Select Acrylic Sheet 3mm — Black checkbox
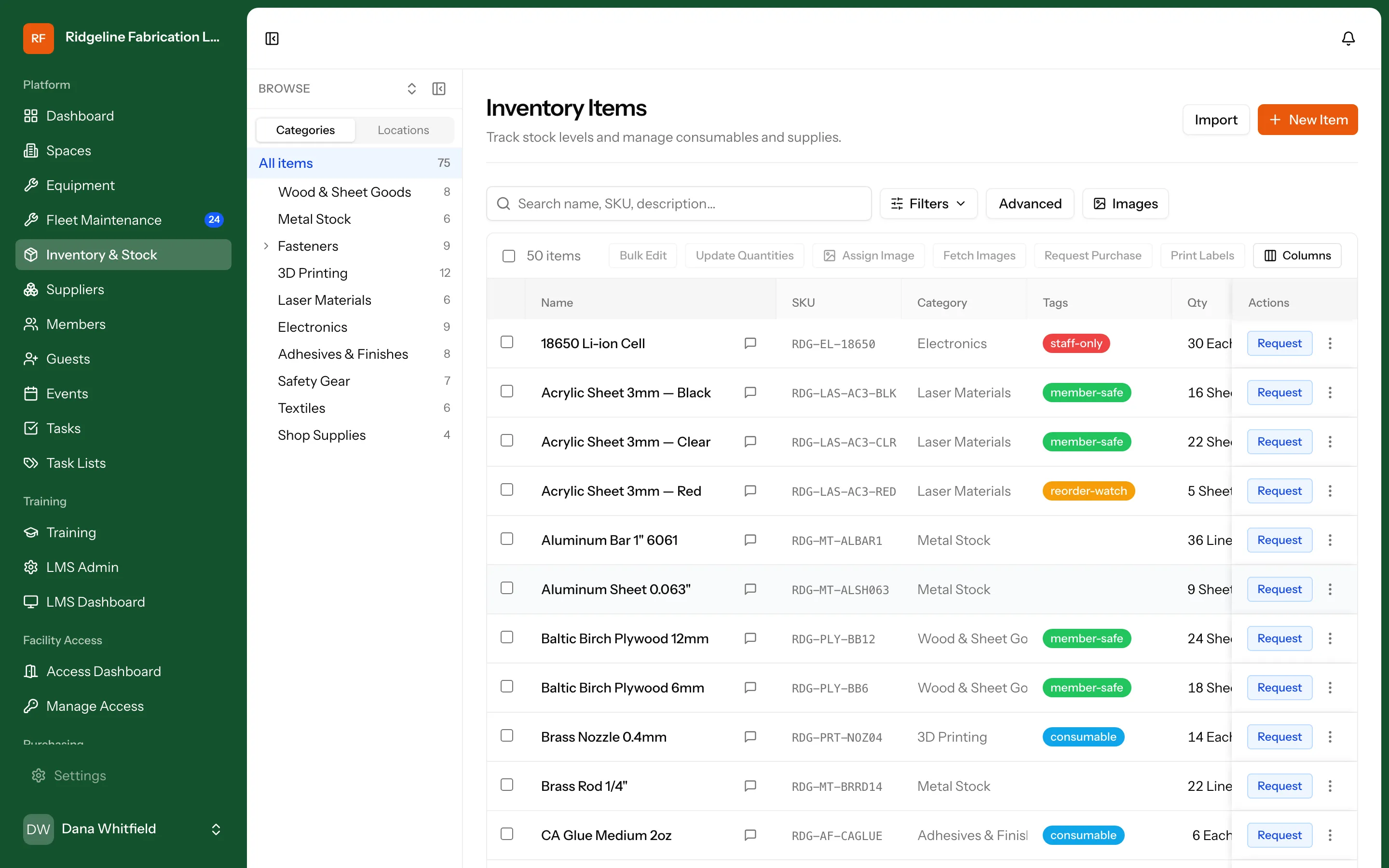 [507, 392]
